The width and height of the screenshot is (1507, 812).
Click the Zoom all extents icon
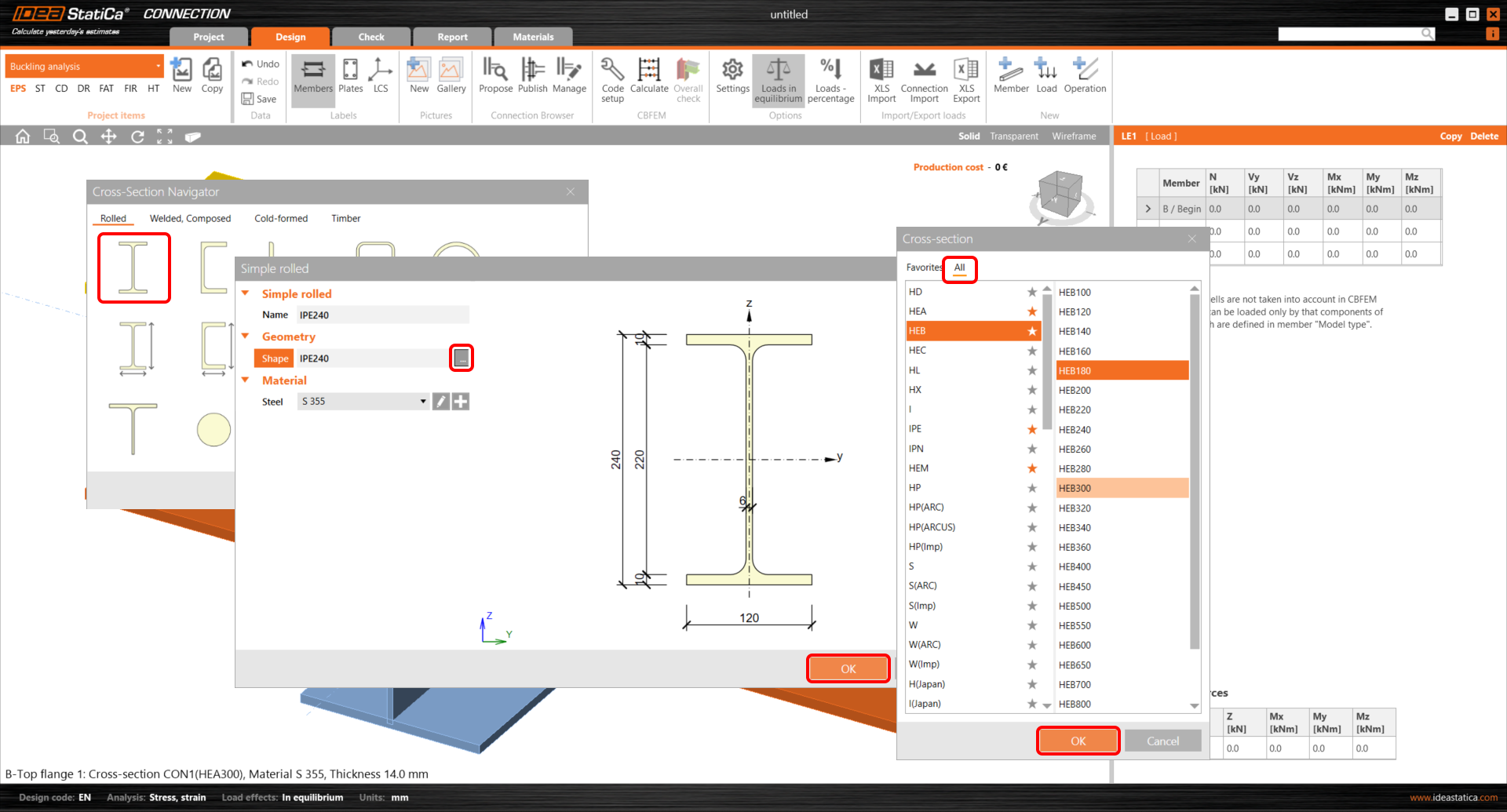[x=165, y=137]
